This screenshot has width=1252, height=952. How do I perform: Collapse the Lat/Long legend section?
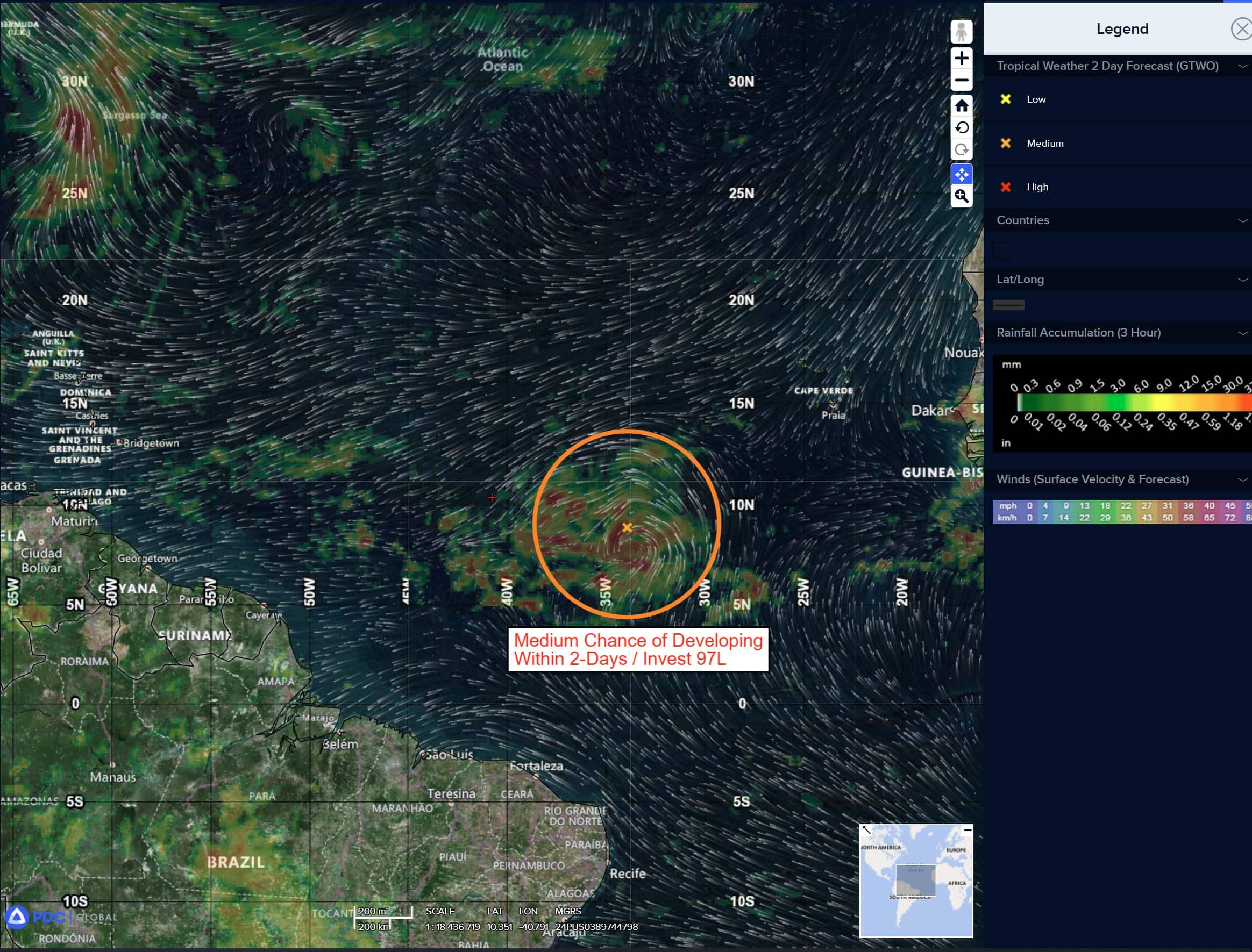pos(1242,280)
